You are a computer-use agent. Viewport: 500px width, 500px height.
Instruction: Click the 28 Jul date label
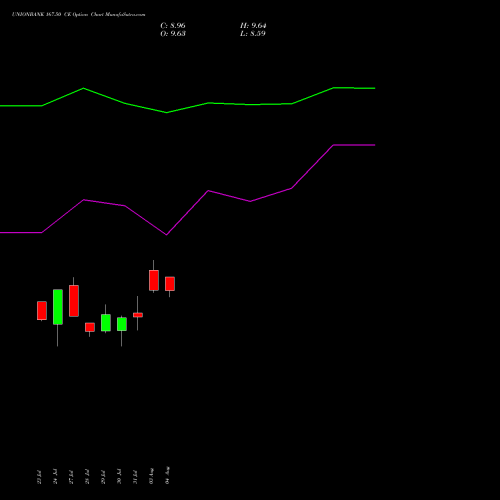tap(87, 477)
